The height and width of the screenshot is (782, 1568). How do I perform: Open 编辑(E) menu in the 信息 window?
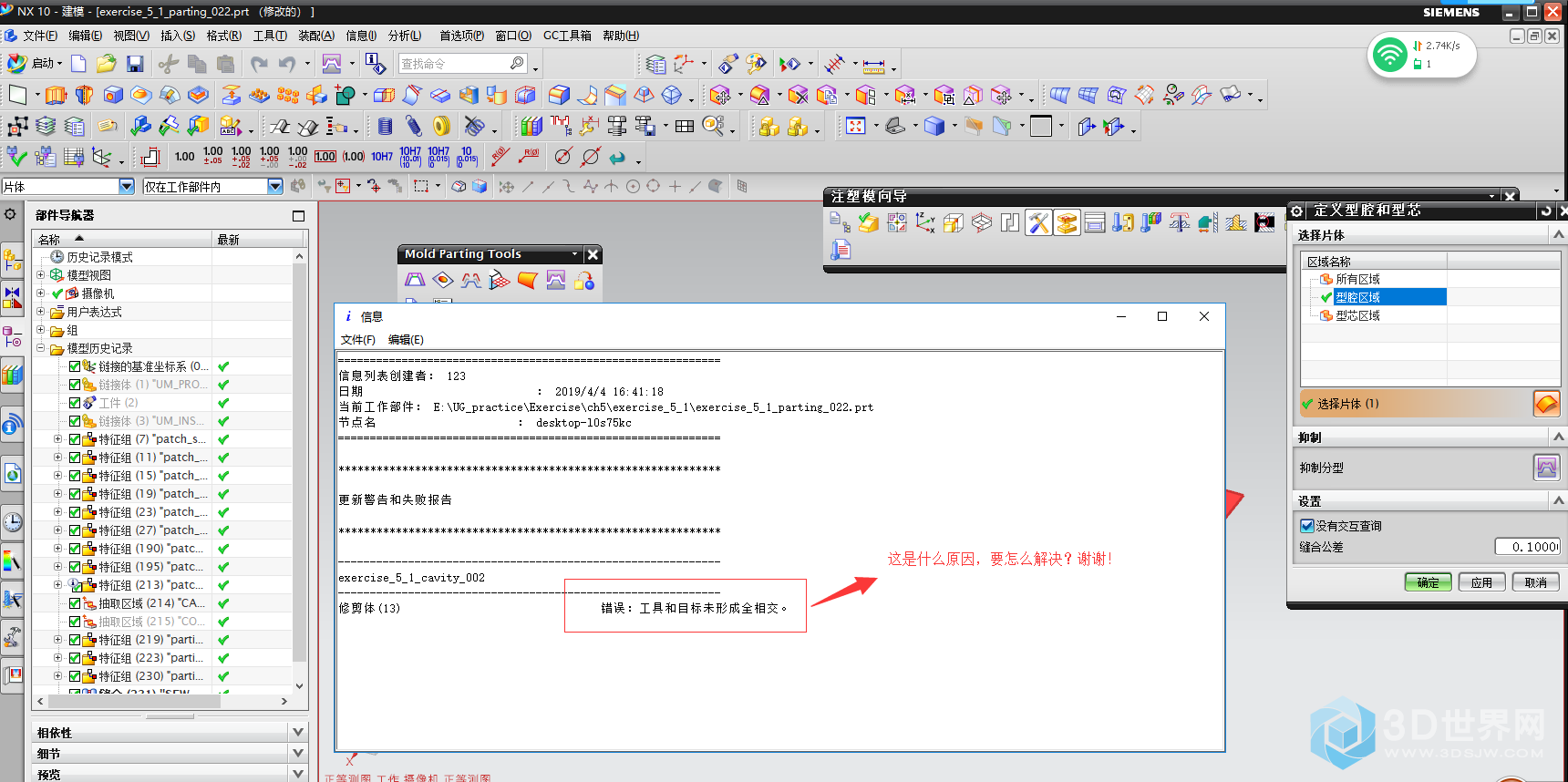click(x=406, y=340)
